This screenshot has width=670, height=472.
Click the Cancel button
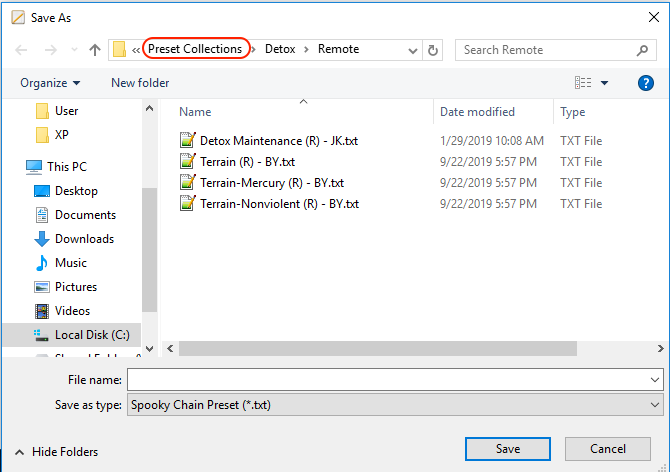pos(607,449)
